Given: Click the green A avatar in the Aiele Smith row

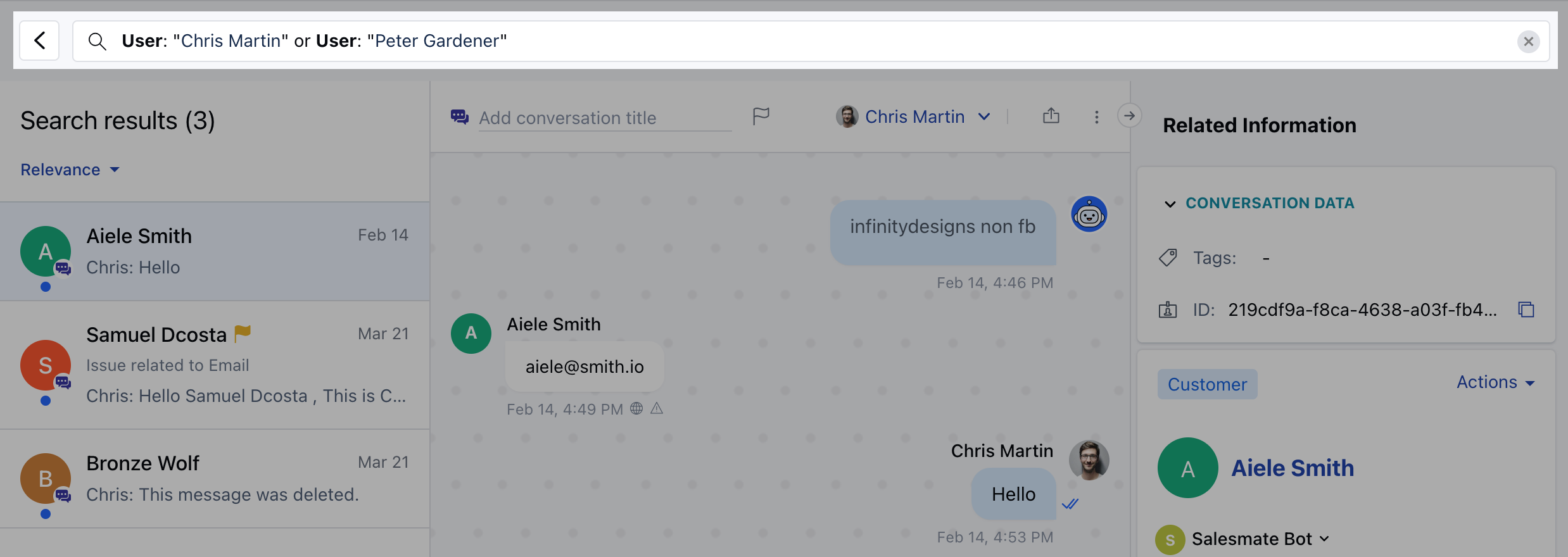Looking at the screenshot, I should pyautogui.click(x=46, y=251).
